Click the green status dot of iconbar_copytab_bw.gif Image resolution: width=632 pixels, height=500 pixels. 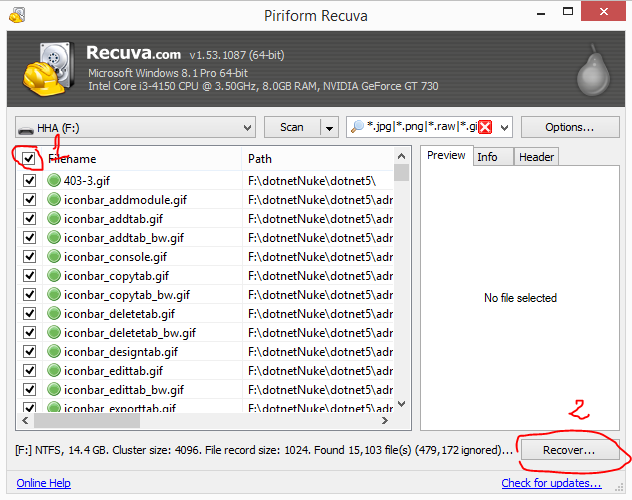[54, 294]
